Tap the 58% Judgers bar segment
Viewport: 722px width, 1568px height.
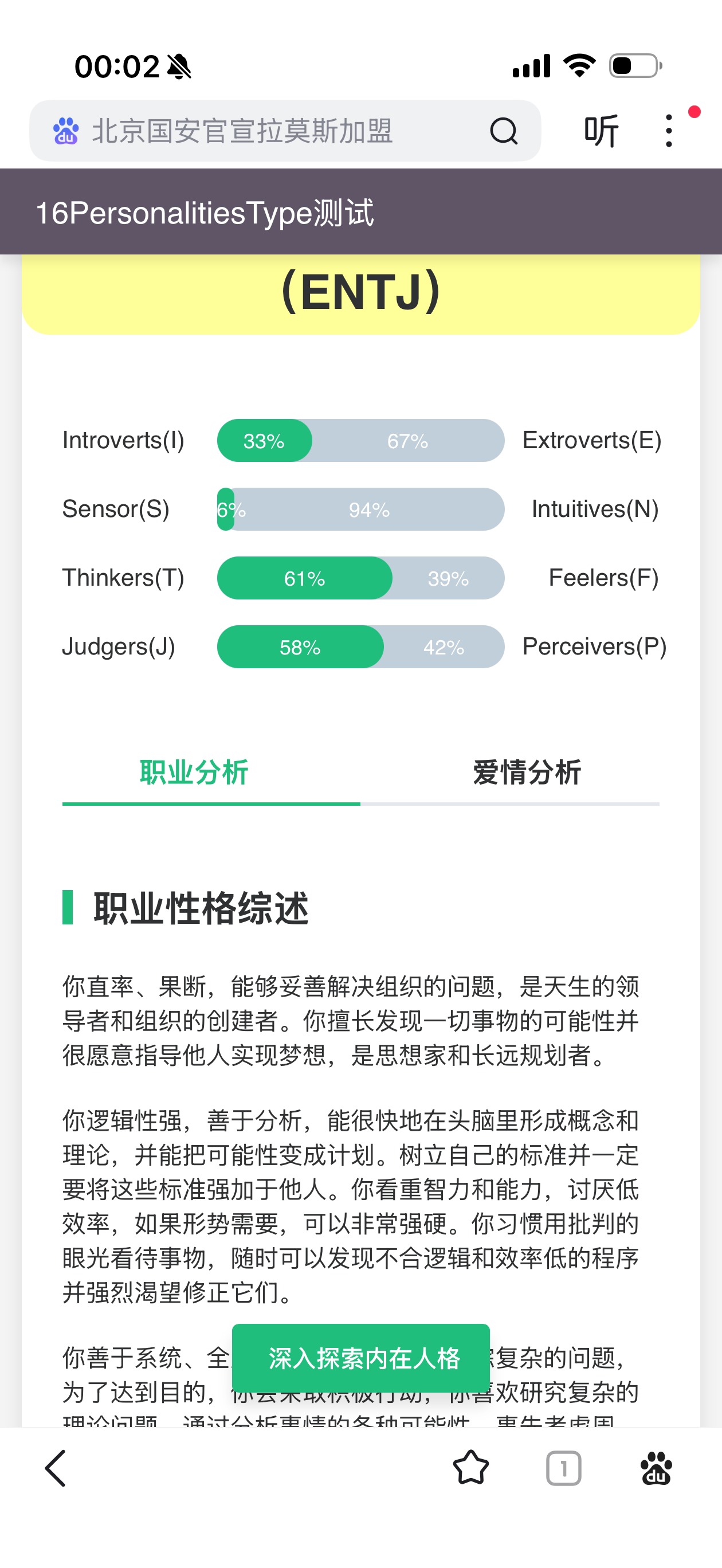(x=300, y=647)
